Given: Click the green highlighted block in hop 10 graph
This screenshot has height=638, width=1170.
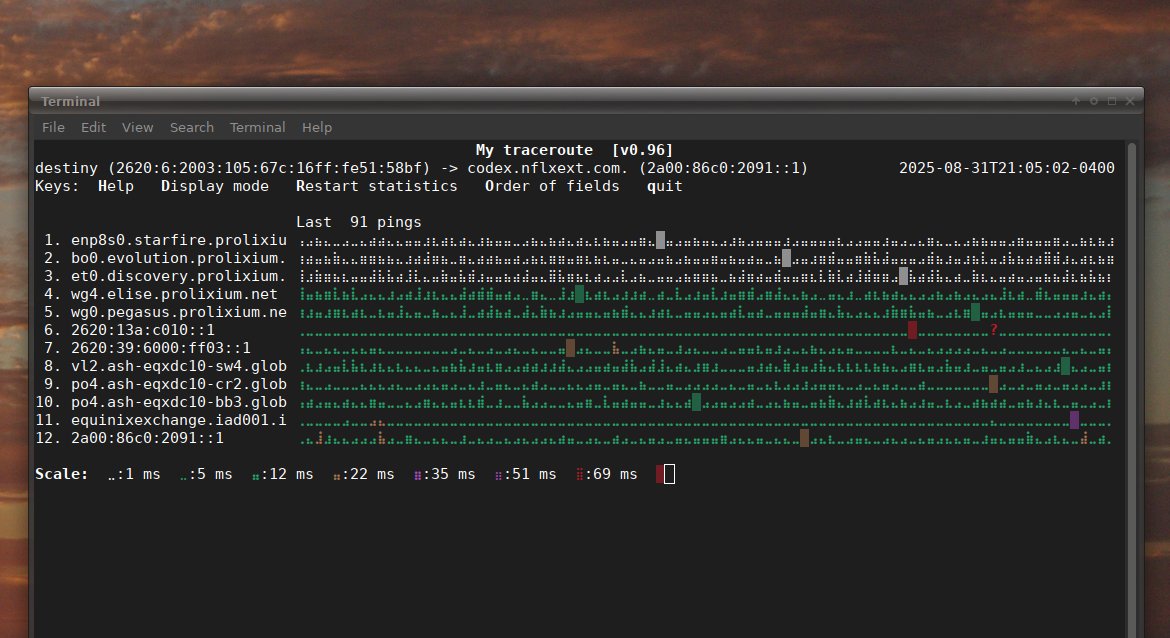Looking at the screenshot, I should 696,402.
